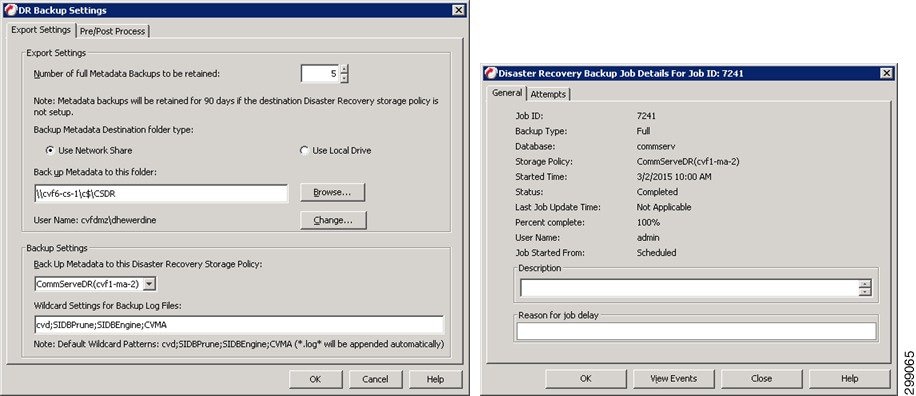Click the Last Job Update Time value Not Applicable
The width and height of the screenshot is (916, 396).
point(664,207)
